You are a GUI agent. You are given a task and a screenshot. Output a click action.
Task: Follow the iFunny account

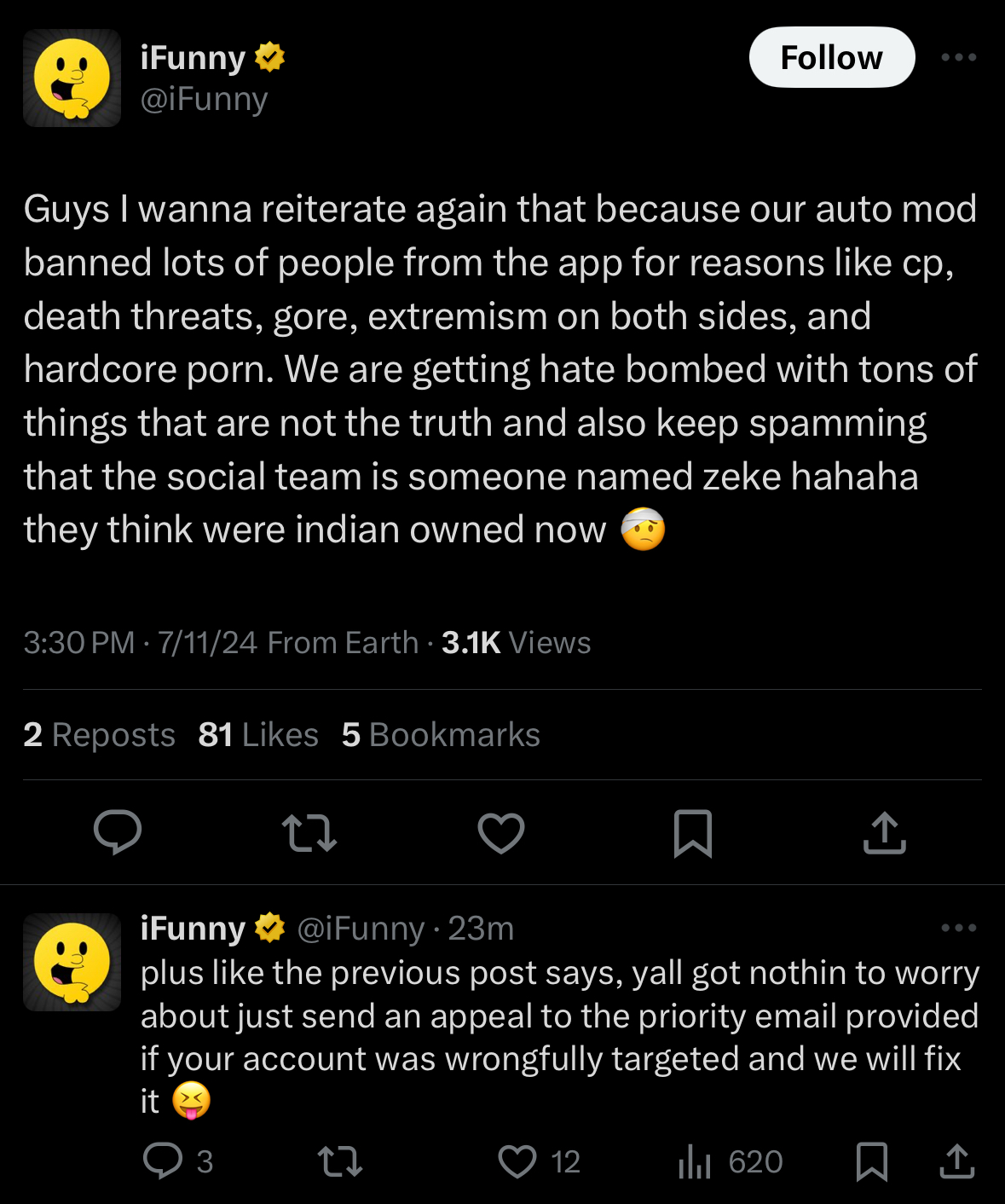(832, 57)
